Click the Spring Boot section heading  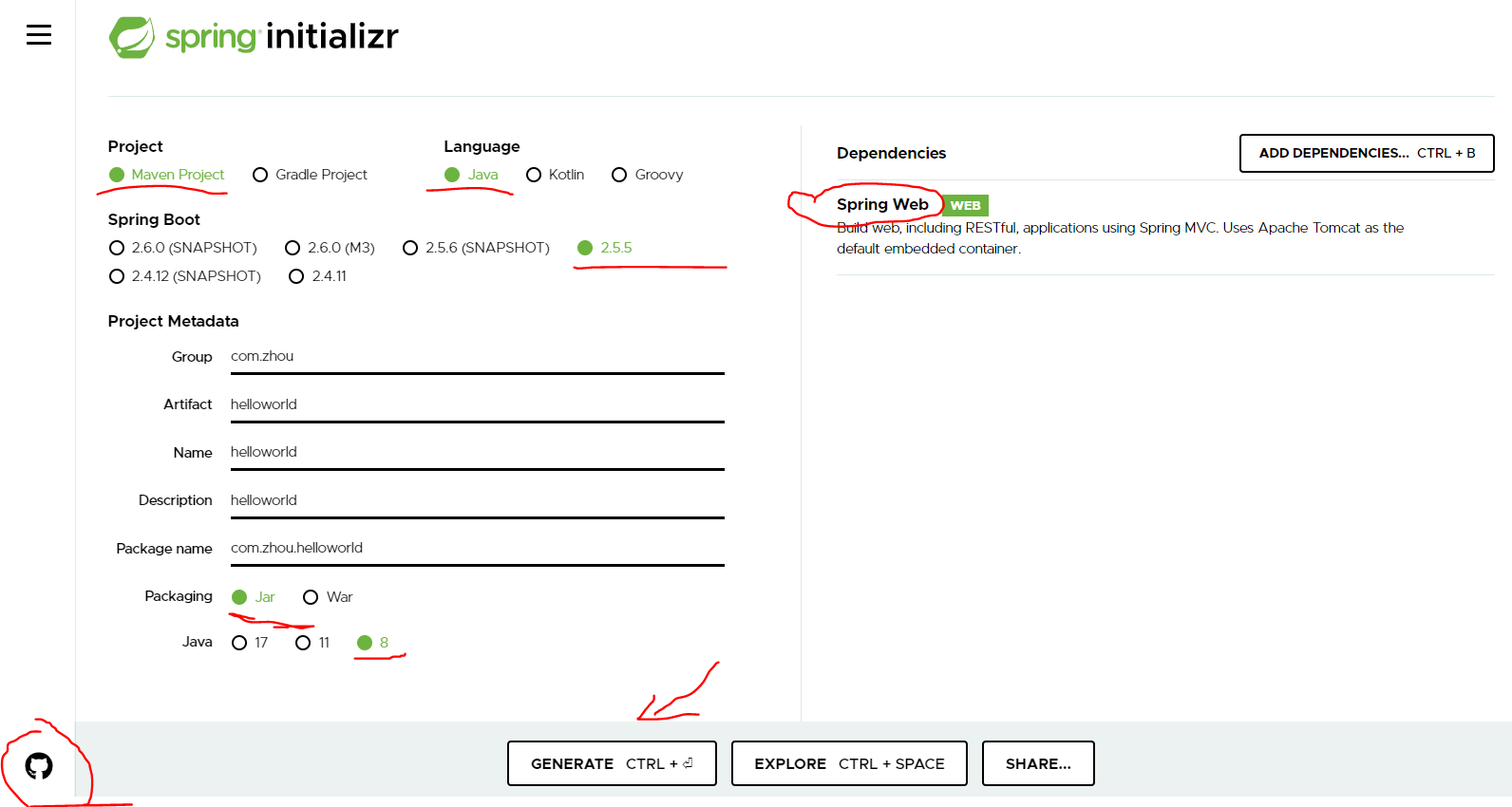(154, 219)
